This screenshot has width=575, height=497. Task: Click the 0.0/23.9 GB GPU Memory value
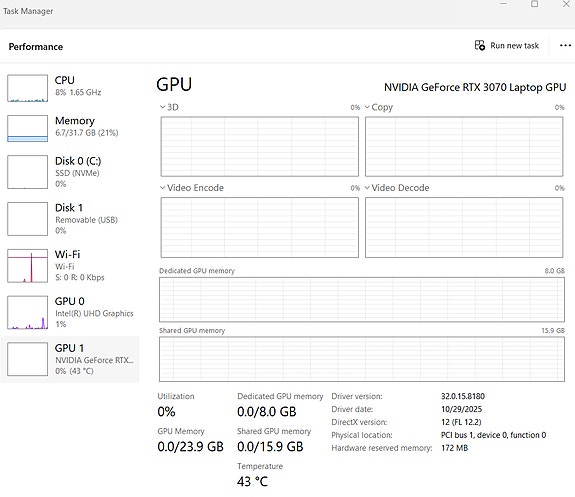pyautogui.click(x=190, y=446)
